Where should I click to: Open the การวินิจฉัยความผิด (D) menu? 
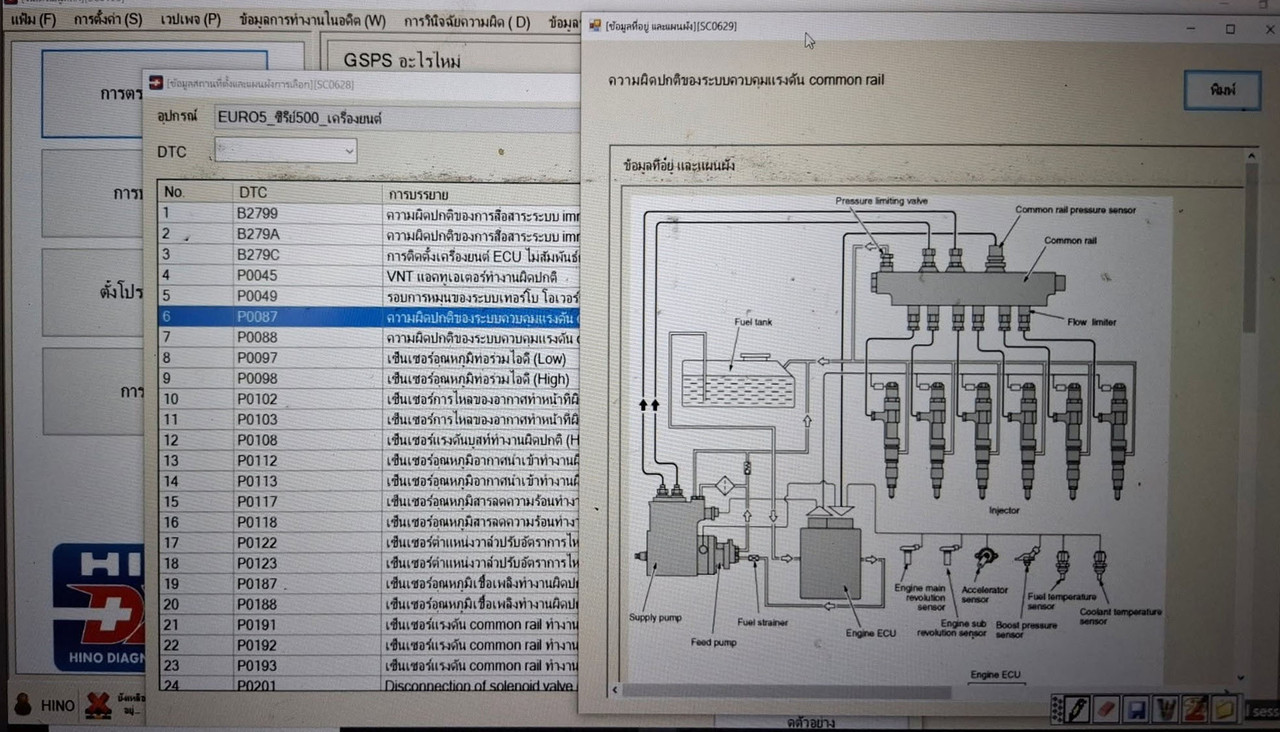coord(467,20)
